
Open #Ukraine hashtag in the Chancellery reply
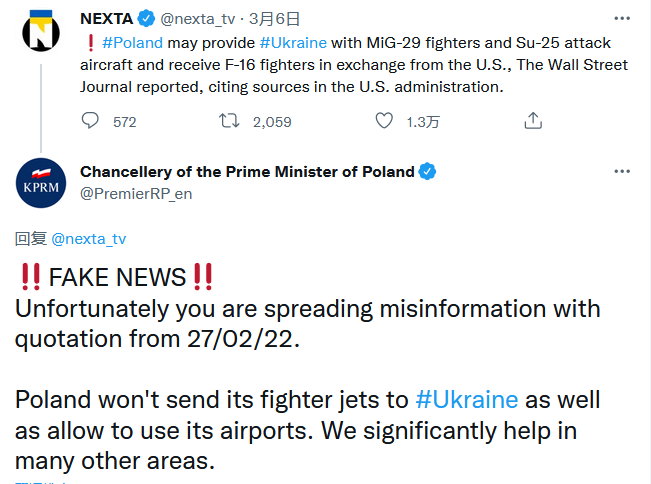point(467,399)
